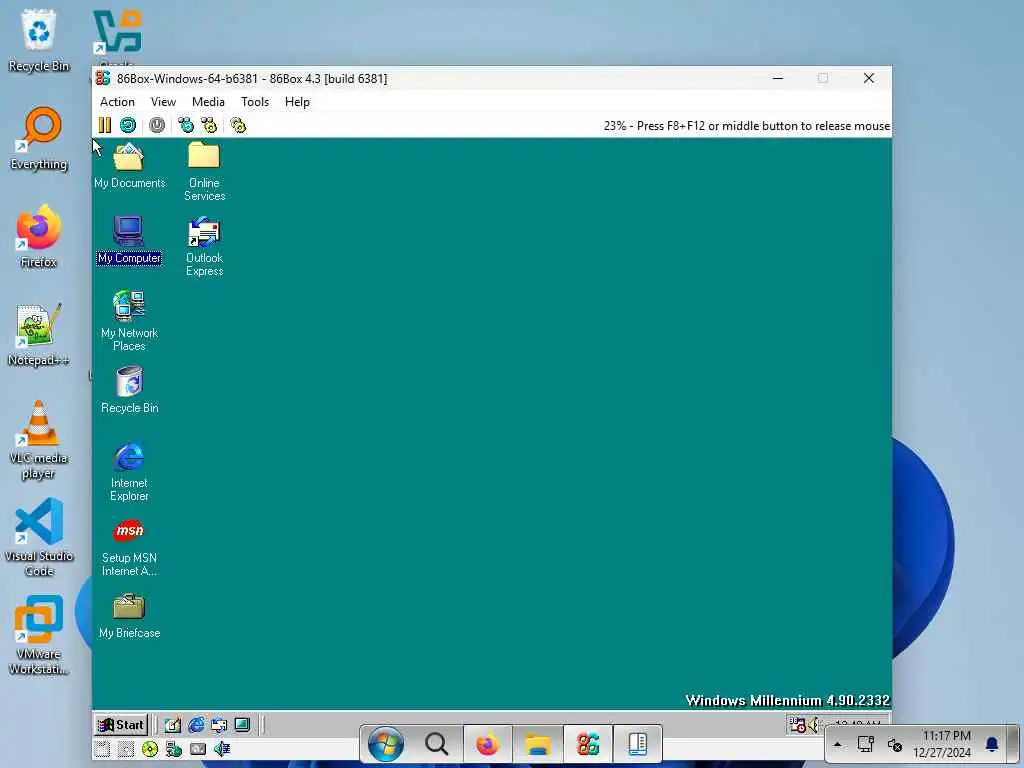Click the blue panel app in the host taskbar
The image size is (1024, 768).
(637, 744)
